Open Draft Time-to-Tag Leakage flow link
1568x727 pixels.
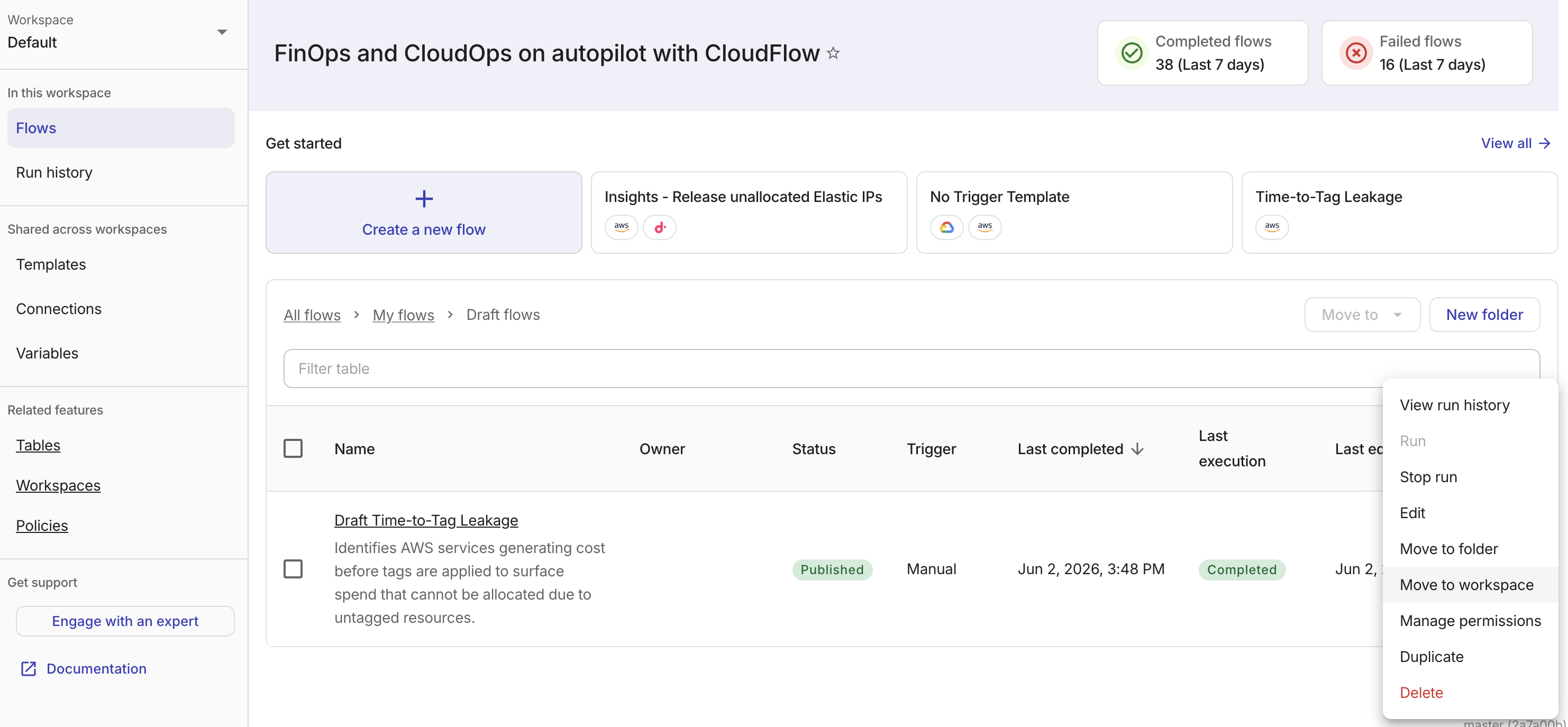pyautogui.click(x=426, y=520)
